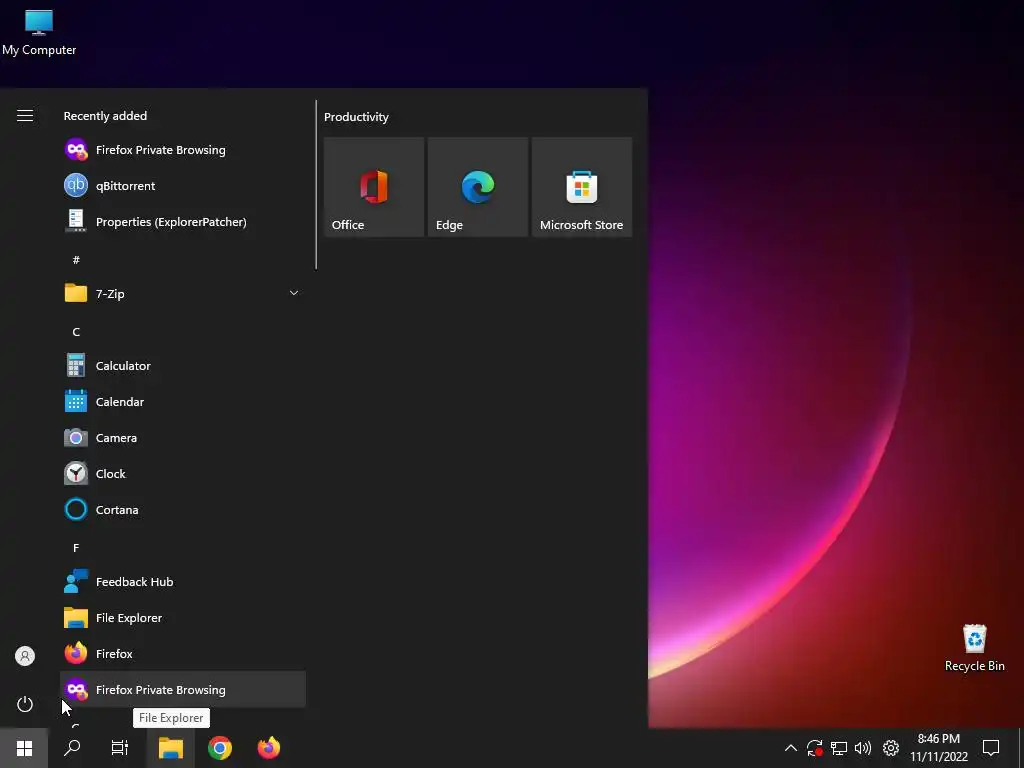Viewport: 1024px width, 768px height.
Task: Click the Show desktop sliver
Action: [1021, 748]
